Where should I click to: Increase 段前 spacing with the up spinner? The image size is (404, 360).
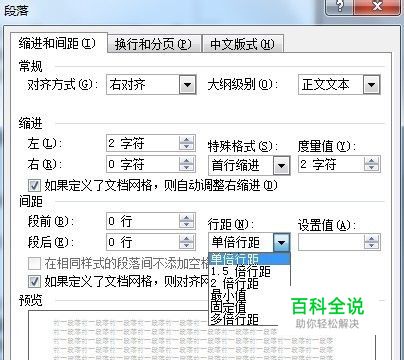pyautogui.click(x=187, y=217)
